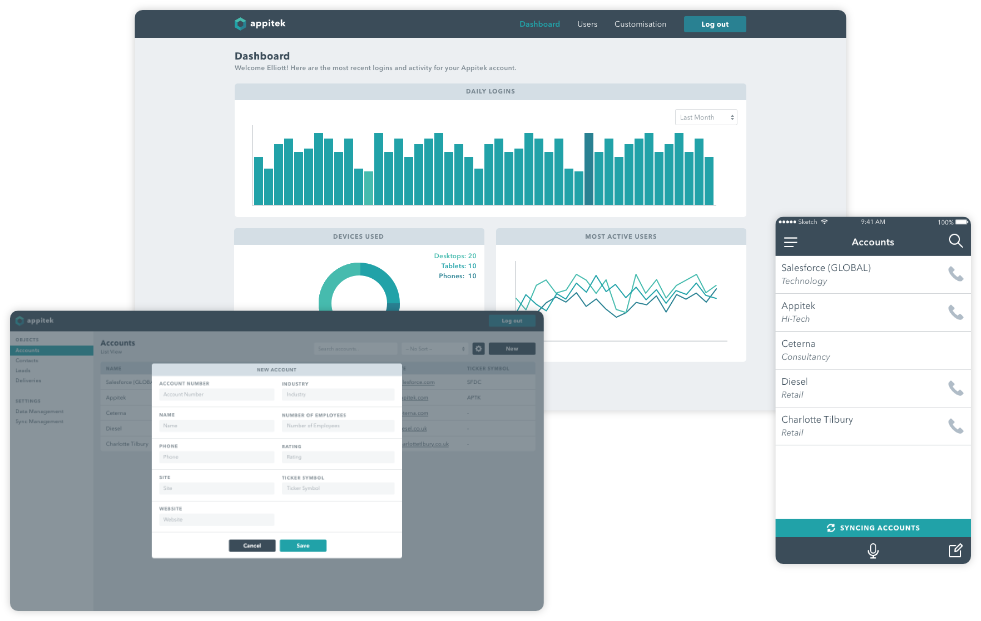This screenshot has height=621, width=981.
Task: Open Salesforce (GLOBAL) in the mobile accounts list
Action: [x=873, y=275]
